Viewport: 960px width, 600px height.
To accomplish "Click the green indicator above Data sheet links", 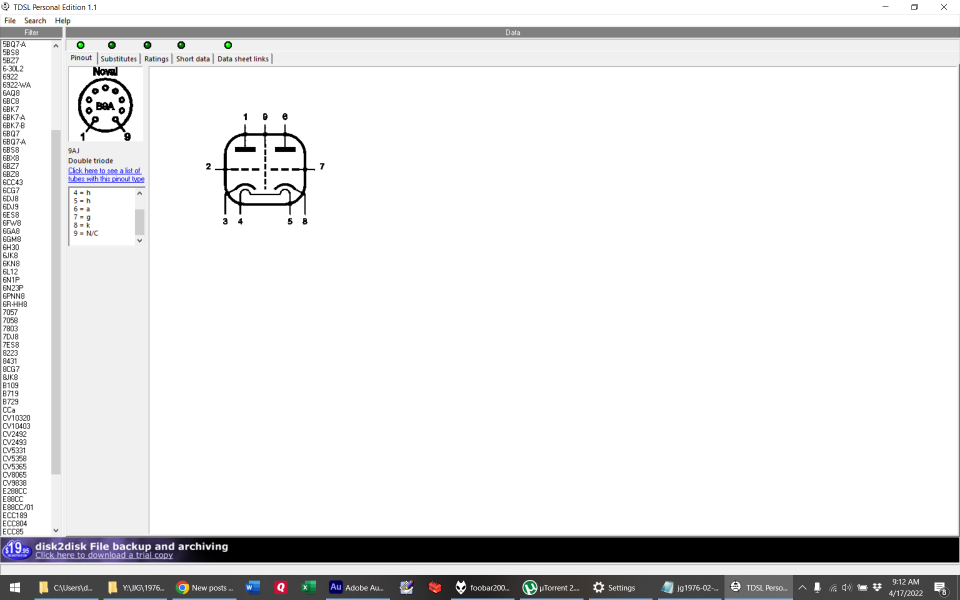I will (x=228, y=45).
